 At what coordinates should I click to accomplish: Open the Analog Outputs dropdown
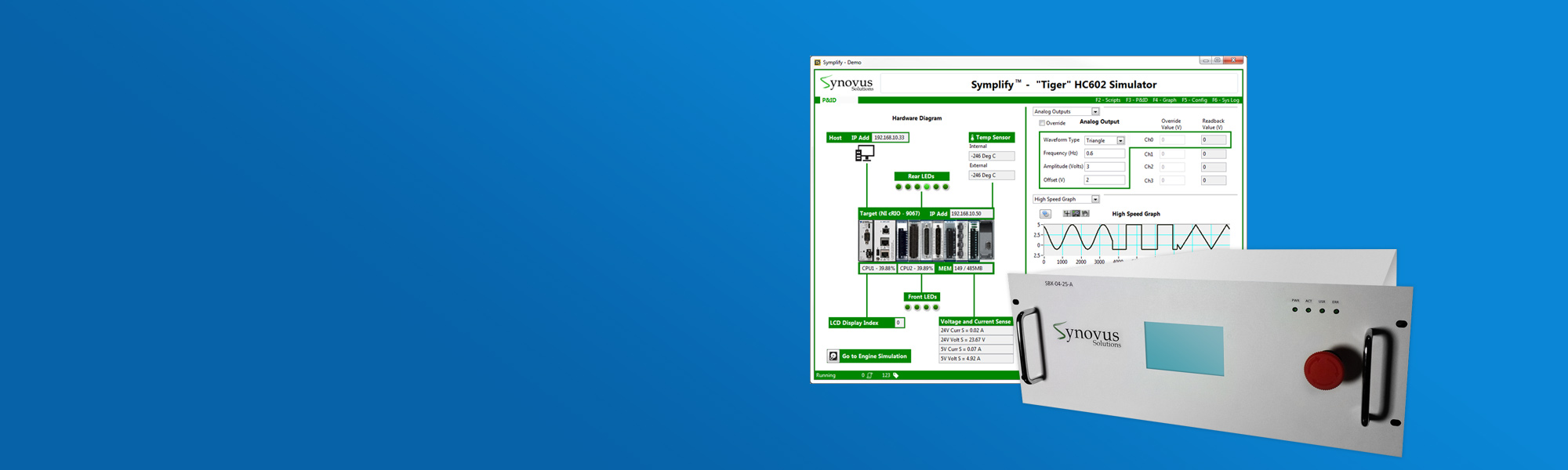coord(1095,112)
